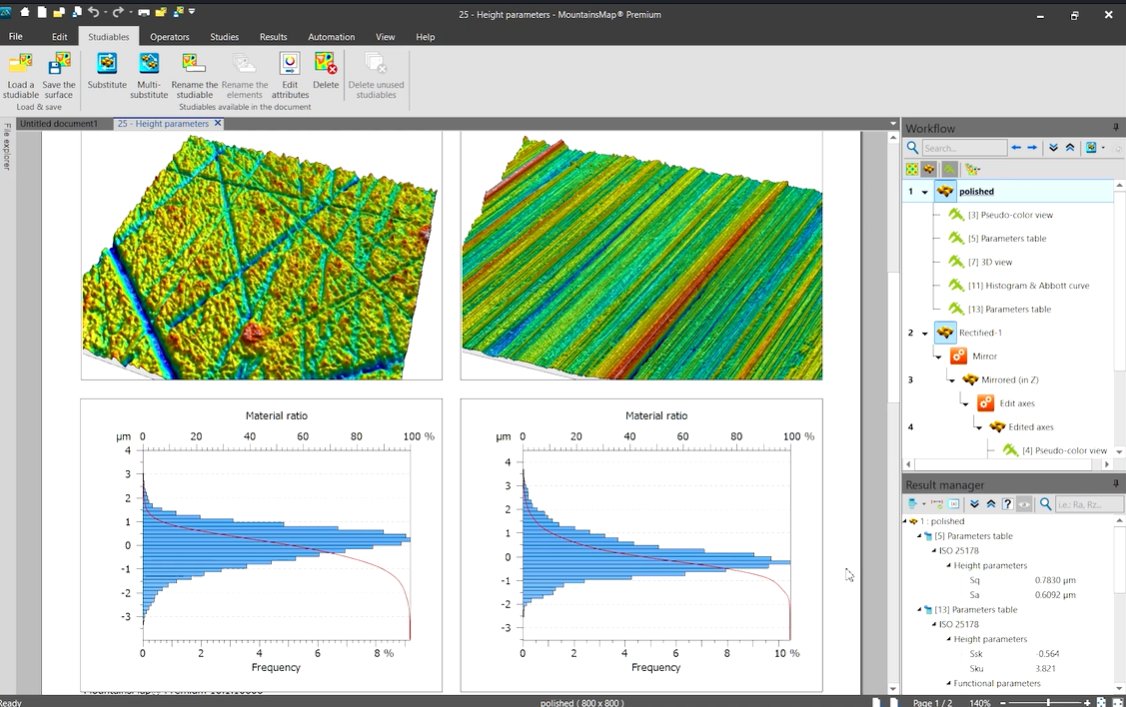1126x707 pixels.
Task: Click Collapse all in the Workflow toolbar
Action: [x=1069, y=147]
